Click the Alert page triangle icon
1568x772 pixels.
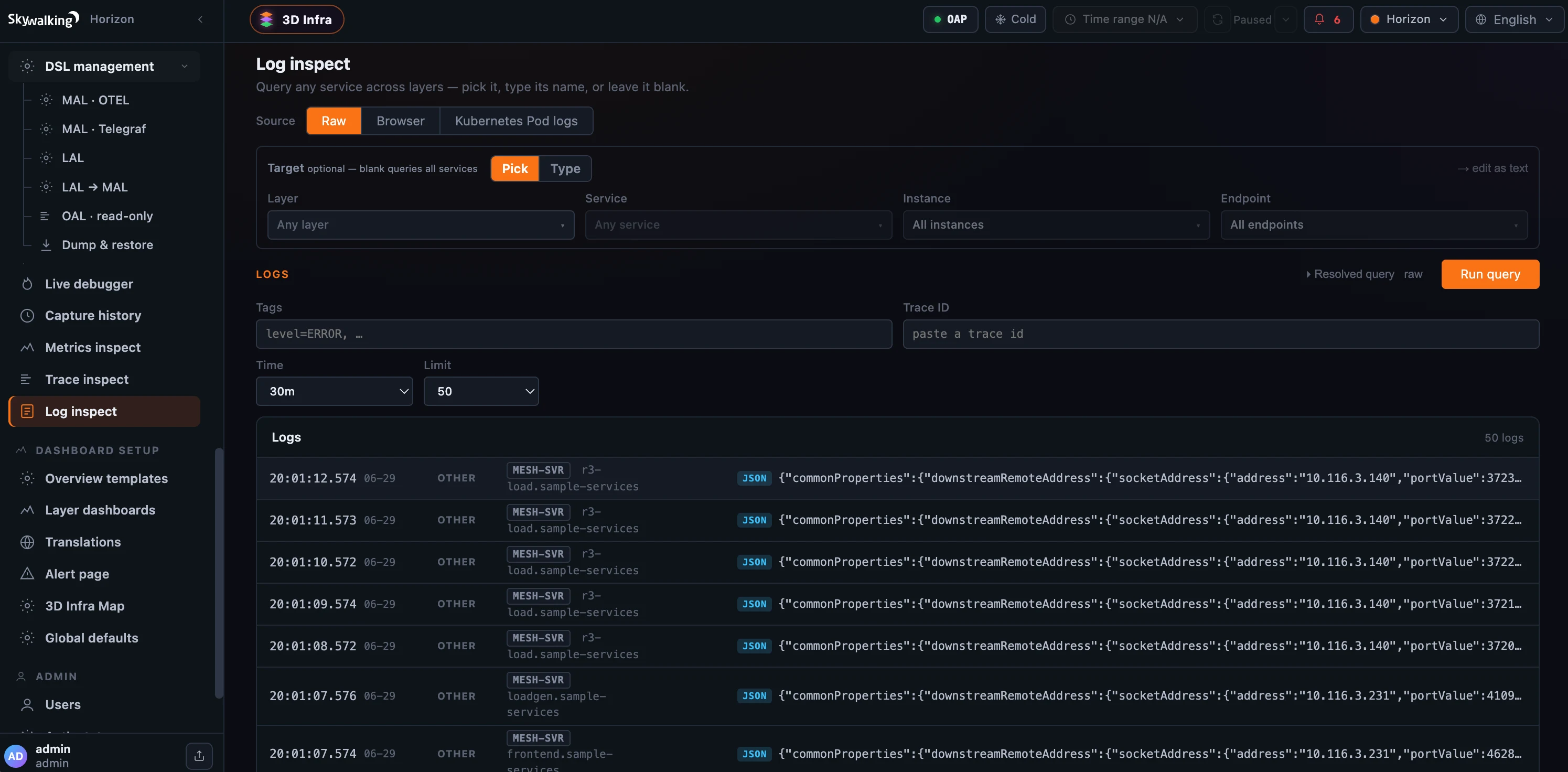pos(27,574)
